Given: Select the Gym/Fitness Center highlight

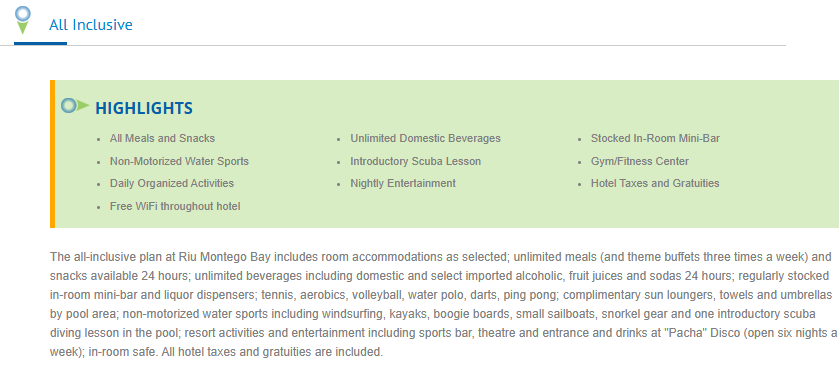Looking at the screenshot, I should coord(640,161).
